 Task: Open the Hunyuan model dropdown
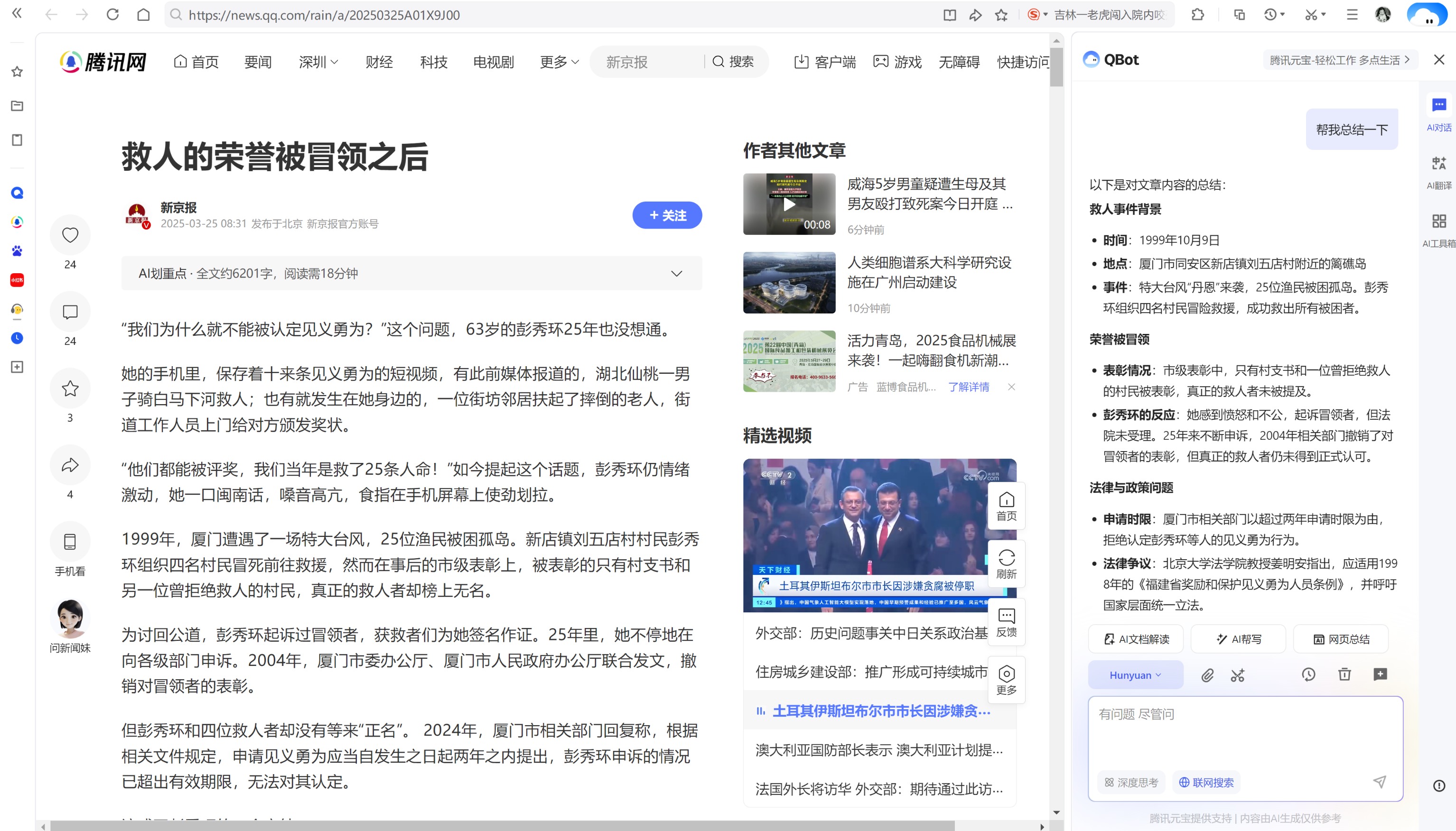point(1135,674)
